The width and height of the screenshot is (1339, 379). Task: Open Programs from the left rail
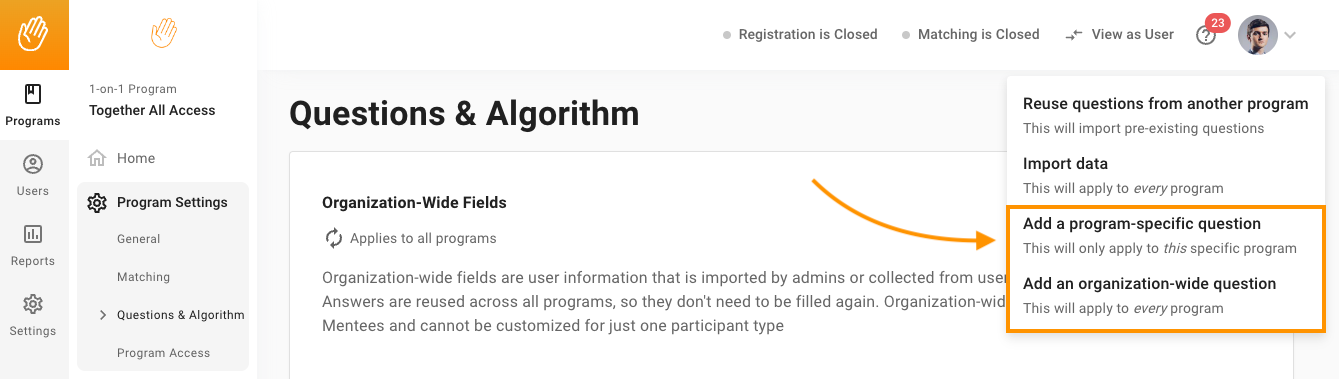pyautogui.click(x=33, y=106)
